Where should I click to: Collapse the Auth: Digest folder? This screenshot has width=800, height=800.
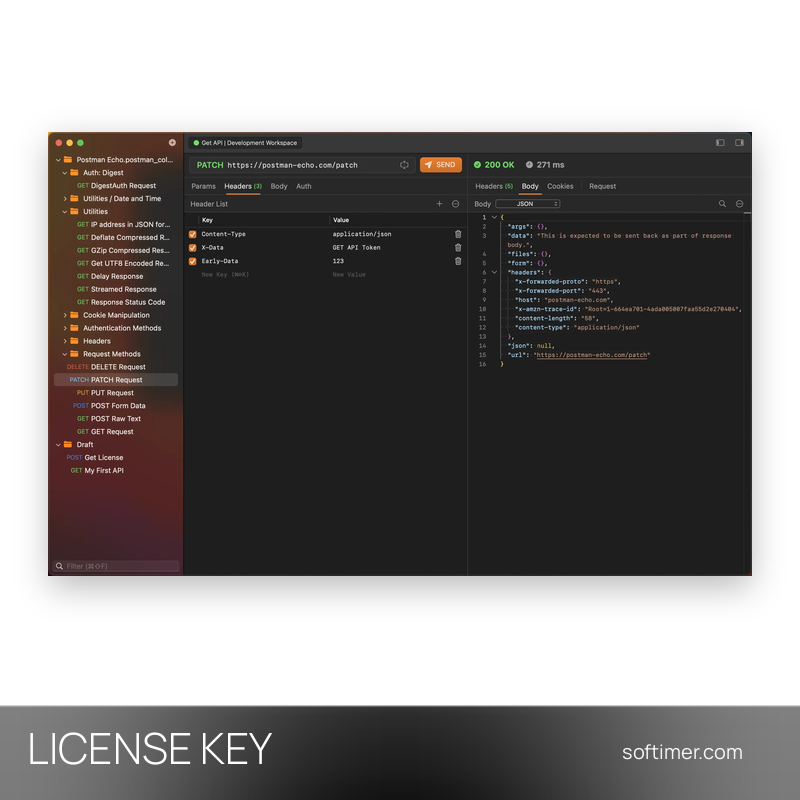pyautogui.click(x=65, y=173)
